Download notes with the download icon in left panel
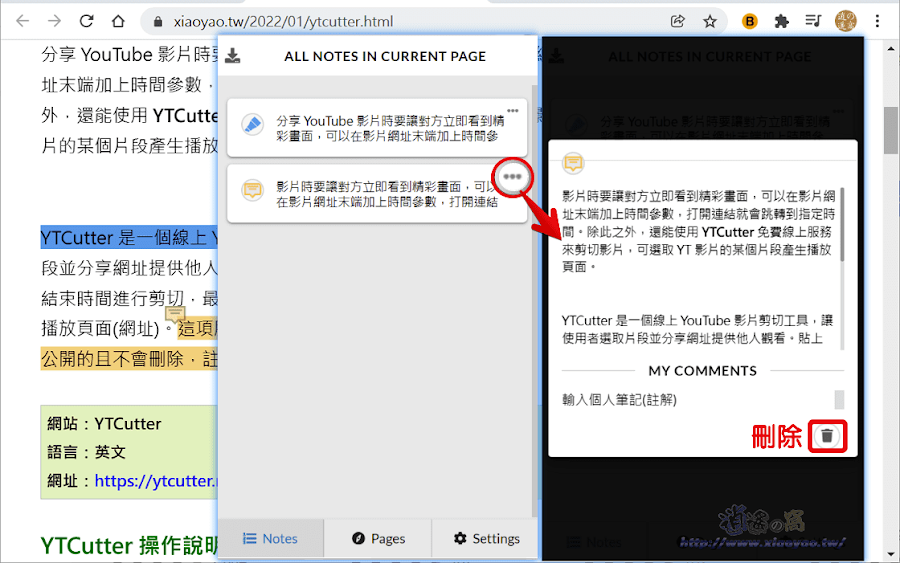Viewport: 900px width, 563px height. tap(232, 56)
